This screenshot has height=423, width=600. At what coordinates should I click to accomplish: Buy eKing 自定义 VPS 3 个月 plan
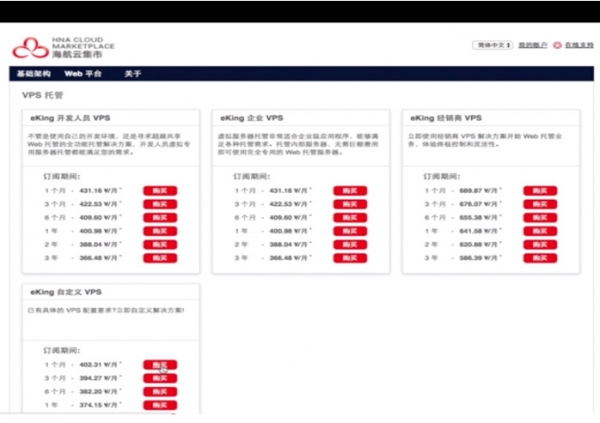[160, 378]
